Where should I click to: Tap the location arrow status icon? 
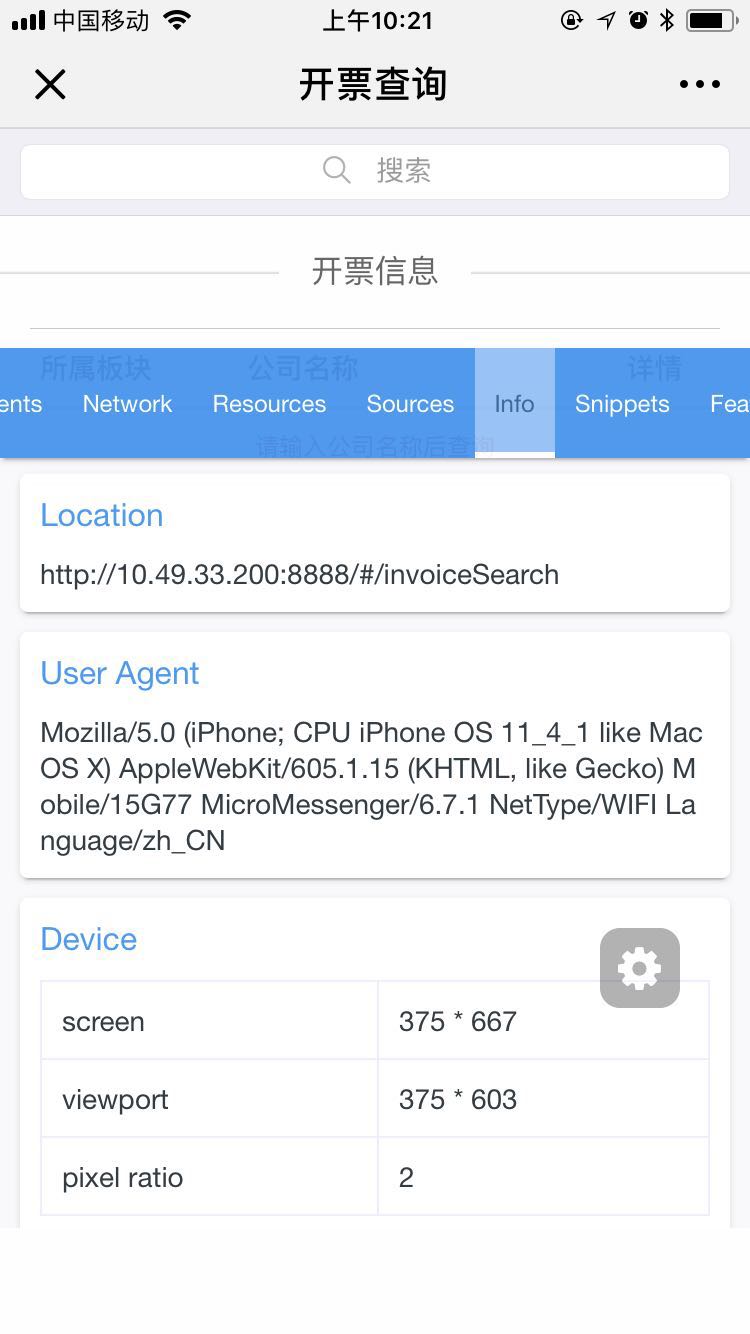(x=606, y=20)
